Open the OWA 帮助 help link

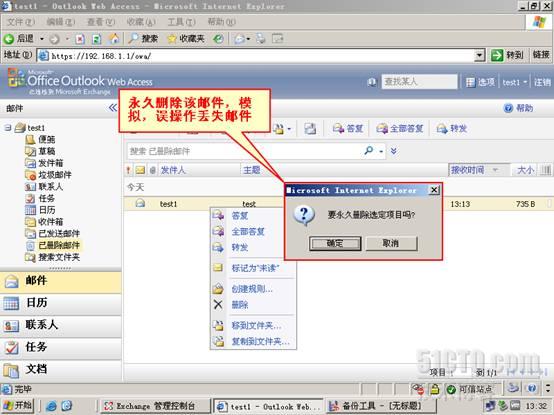(x=518, y=108)
